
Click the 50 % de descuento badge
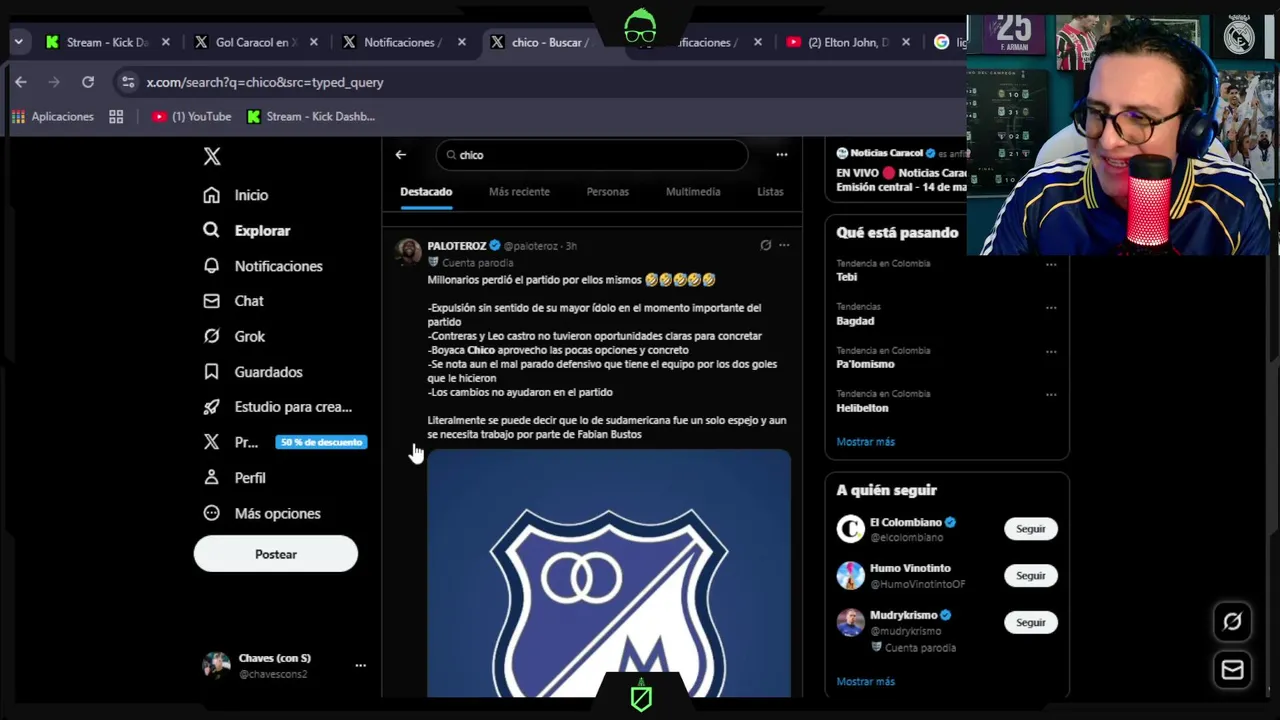coord(321,442)
